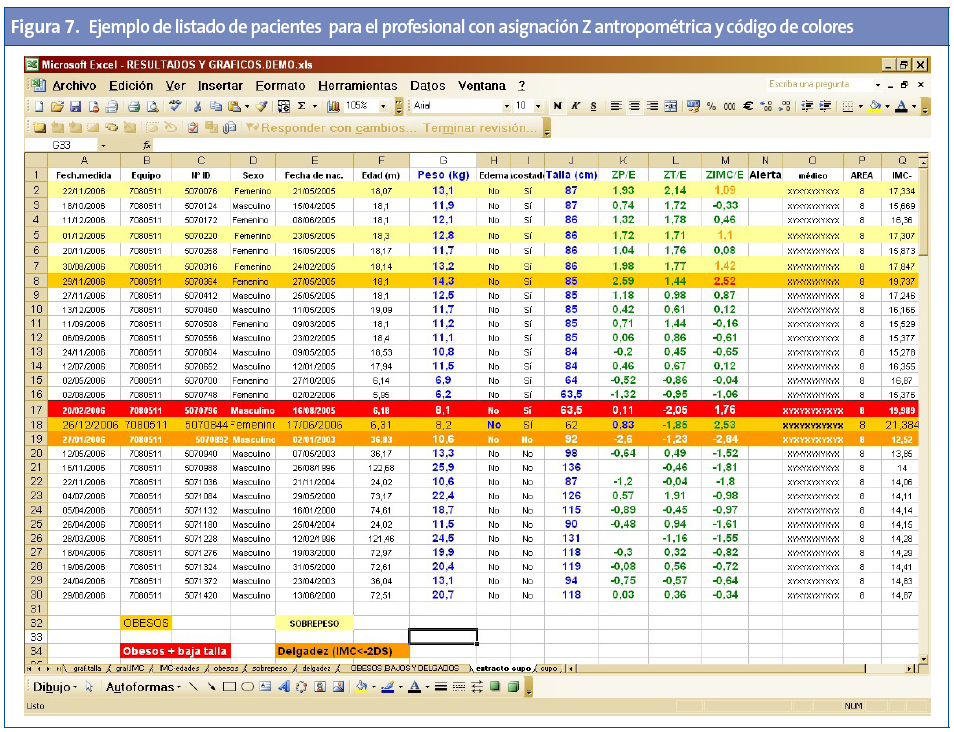Open the Herramientas menu
The image size is (954, 732).
(357, 86)
